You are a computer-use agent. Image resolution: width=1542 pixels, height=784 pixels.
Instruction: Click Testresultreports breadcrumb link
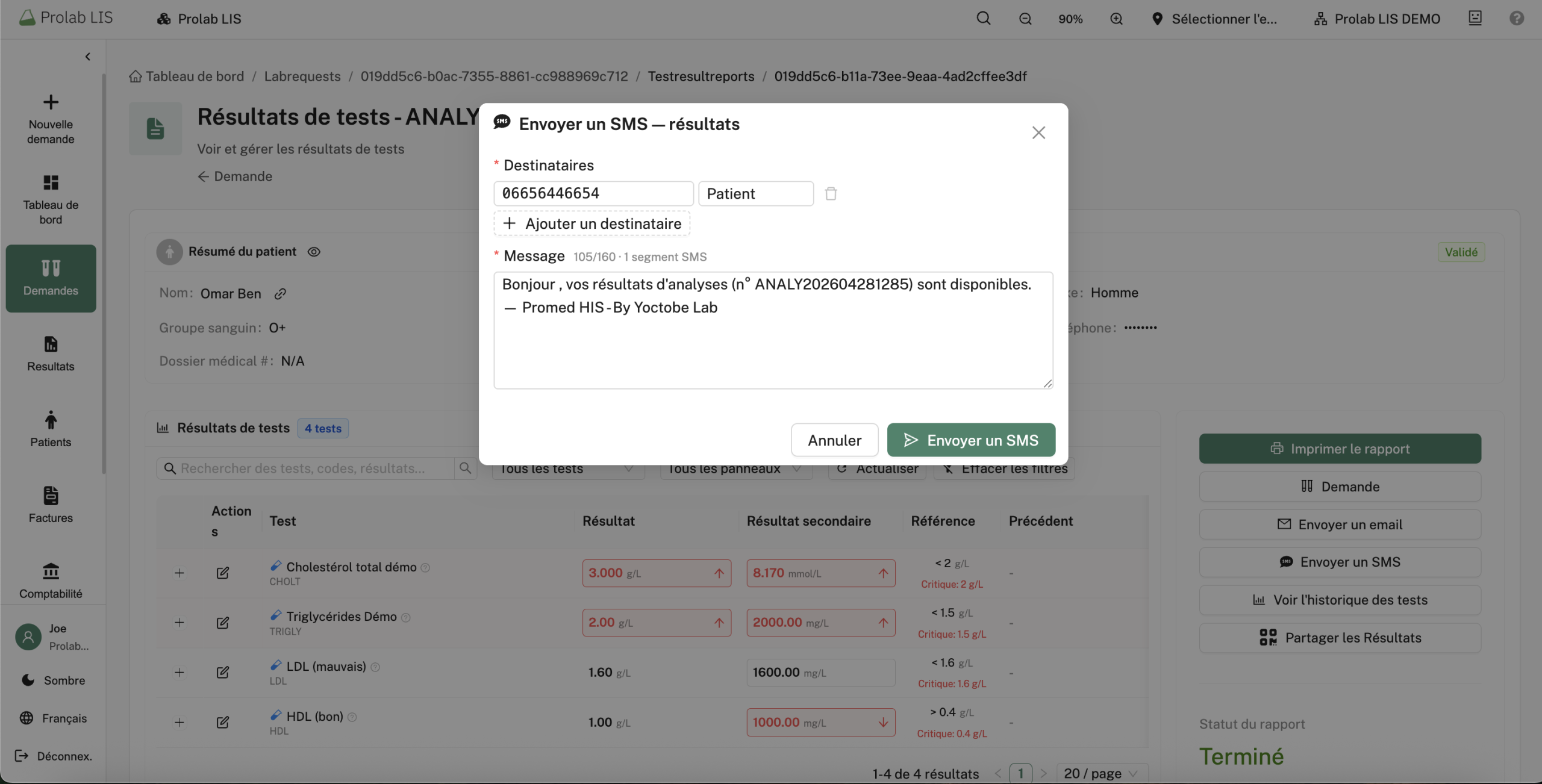point(701,76)
